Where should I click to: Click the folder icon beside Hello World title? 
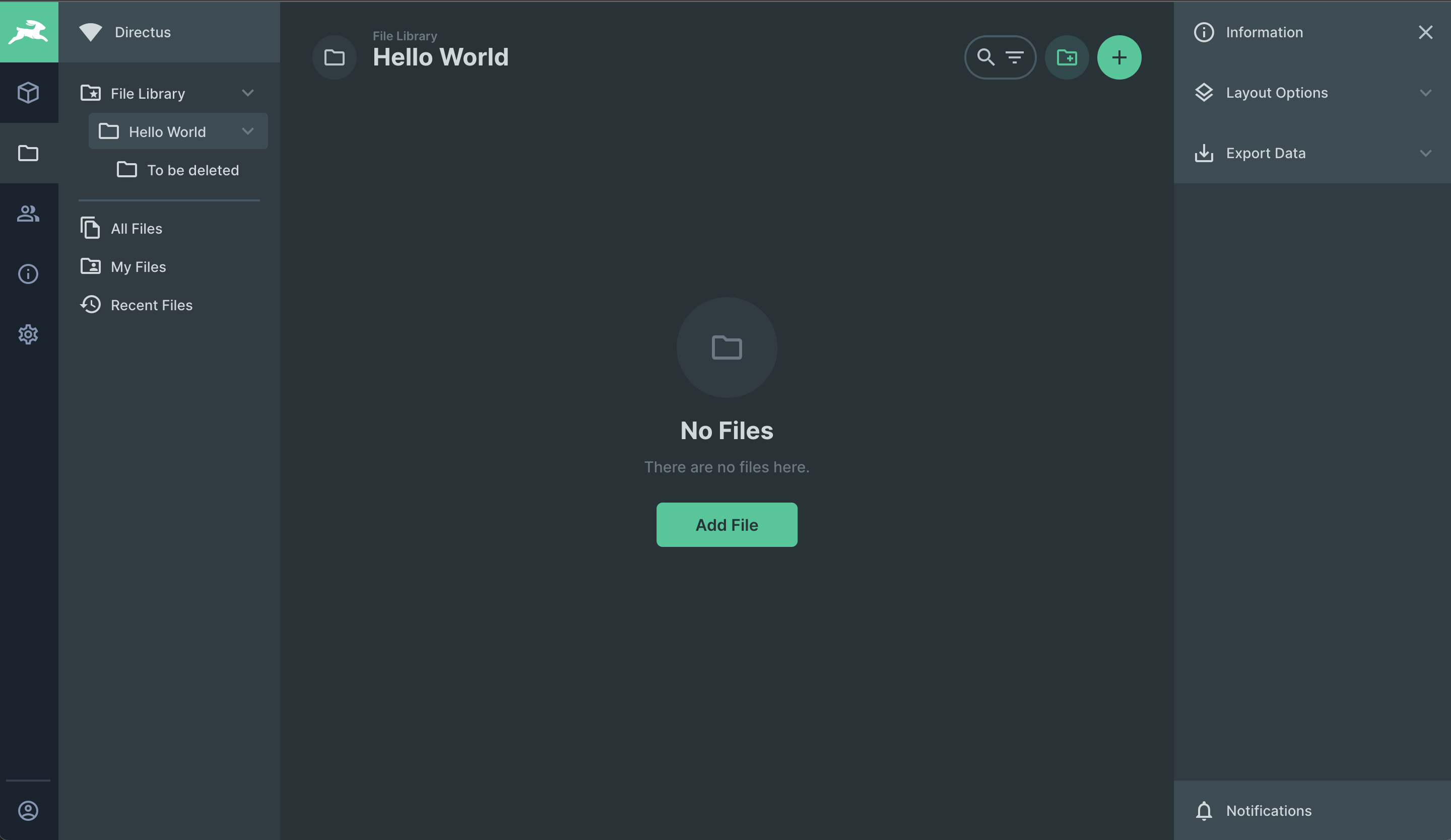pos(334,57)
